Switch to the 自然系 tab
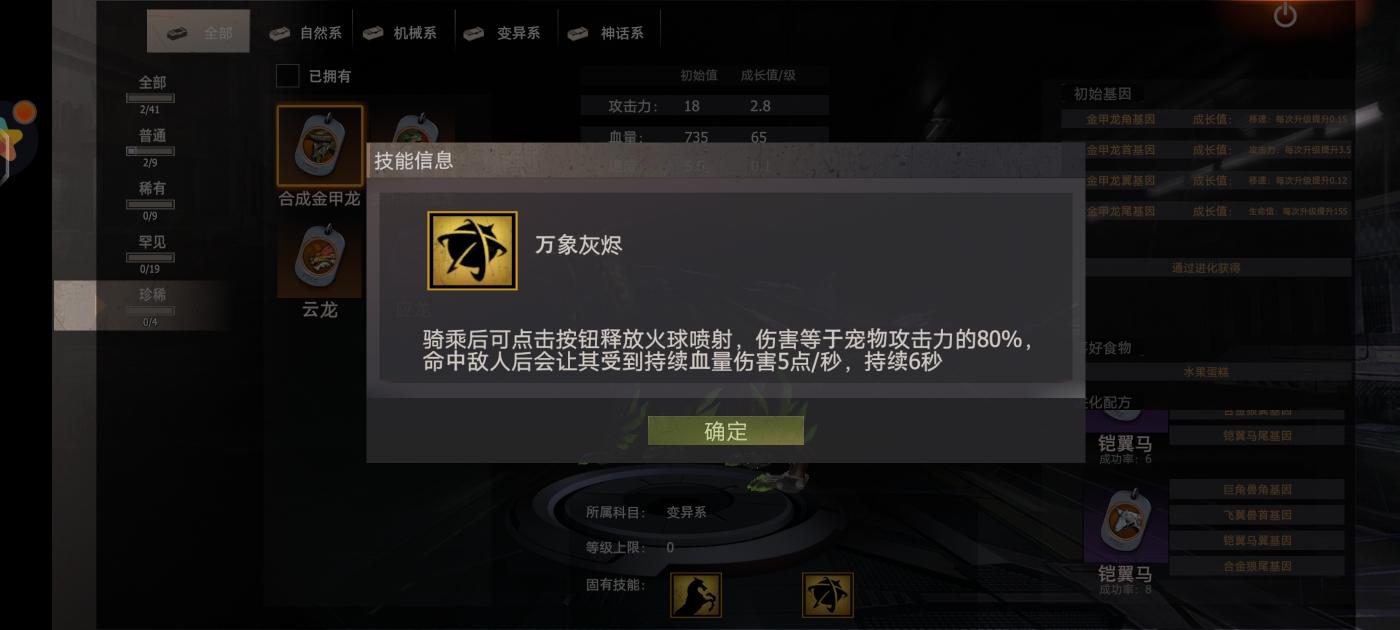1400x630 pixels. pos(306,33)
